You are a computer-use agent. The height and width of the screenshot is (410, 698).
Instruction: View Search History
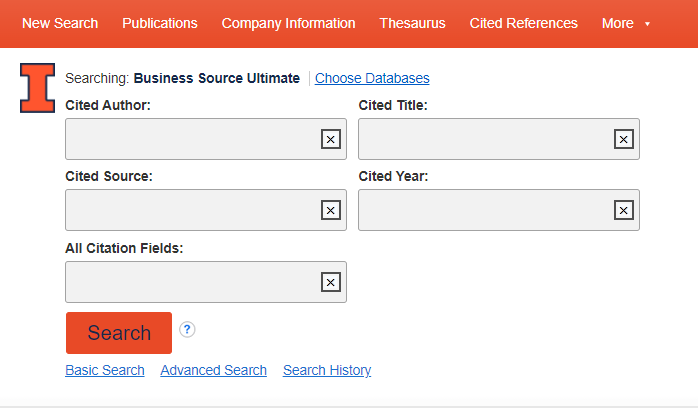pos(327,370)
